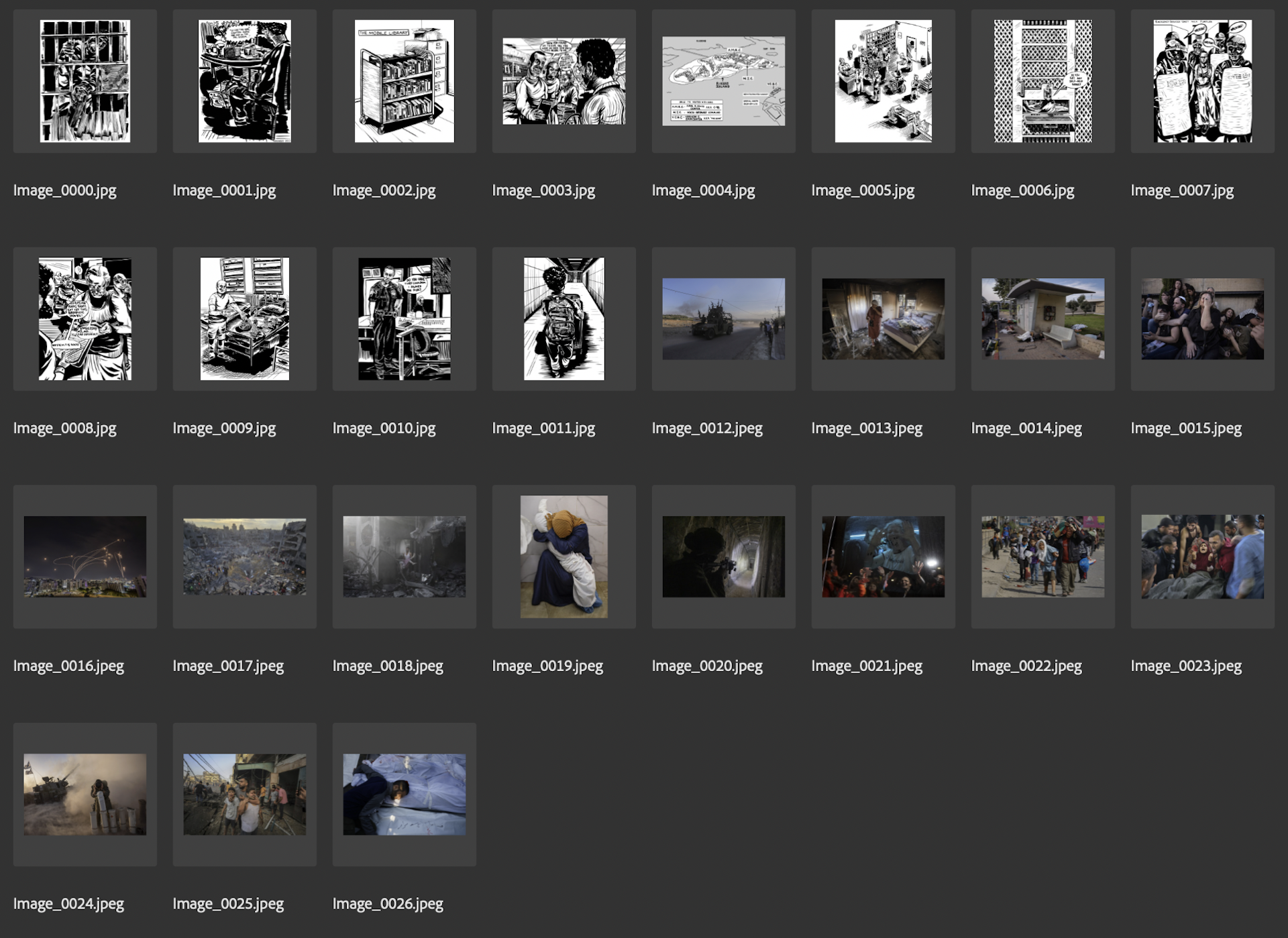1288x938 pixels.
Task: Select the backpack hallway drawing Image_0011.jpg
Action: click(x=563, y=318)
